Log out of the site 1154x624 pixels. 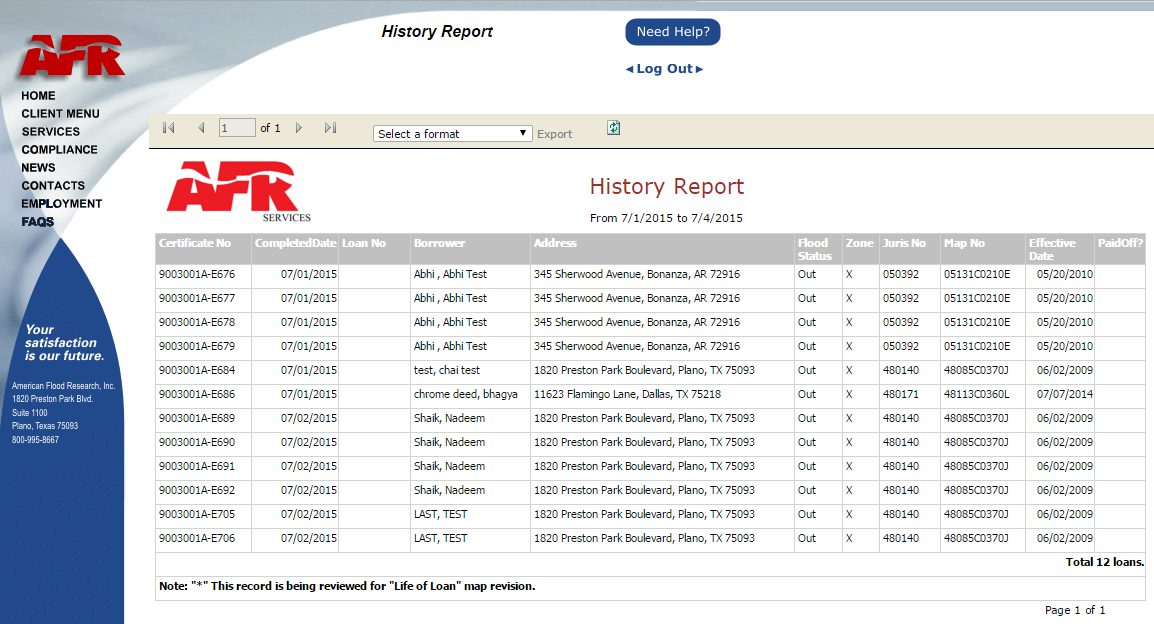[665, 68]
